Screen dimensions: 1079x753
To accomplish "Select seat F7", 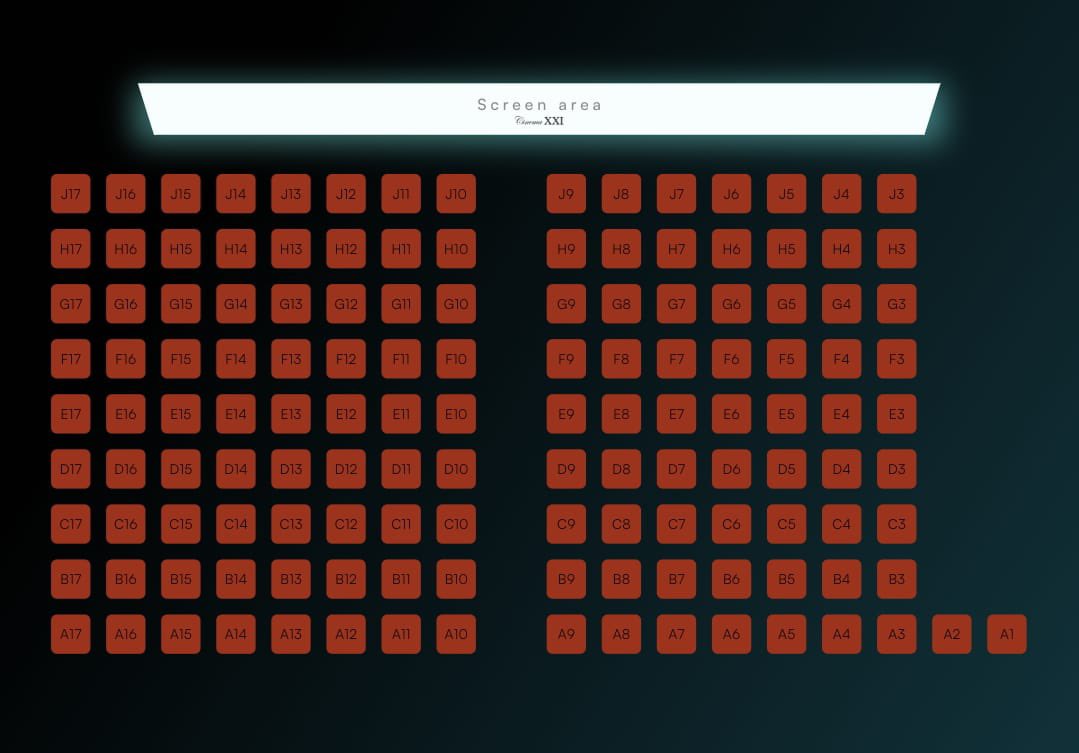I will point(676,359).
